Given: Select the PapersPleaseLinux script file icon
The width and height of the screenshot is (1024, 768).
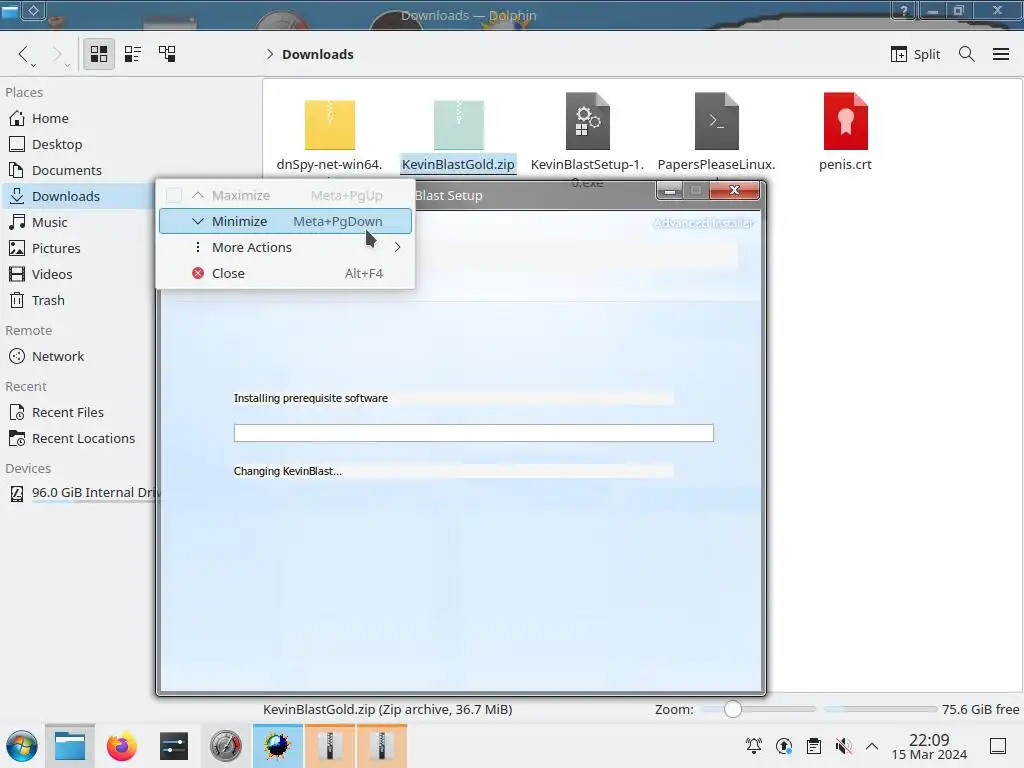Looking at the screenshot, I should 716,121.
